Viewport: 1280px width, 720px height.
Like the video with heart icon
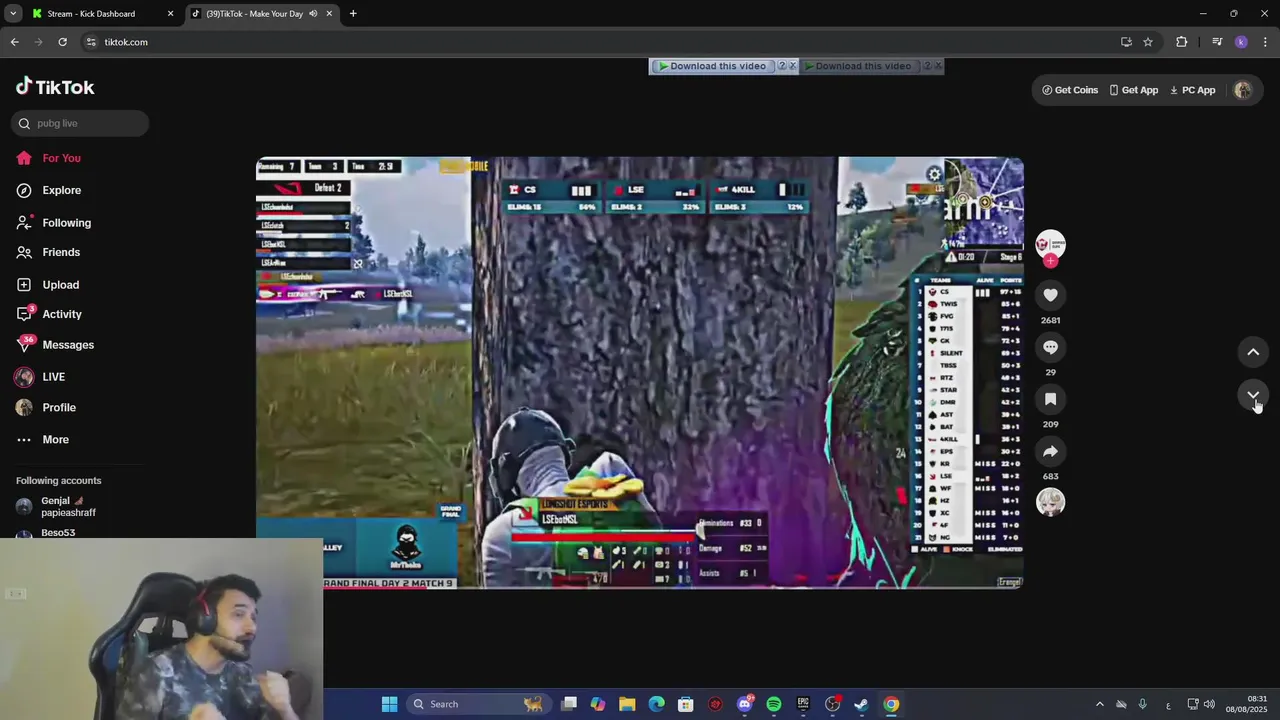pos(1050,295)
